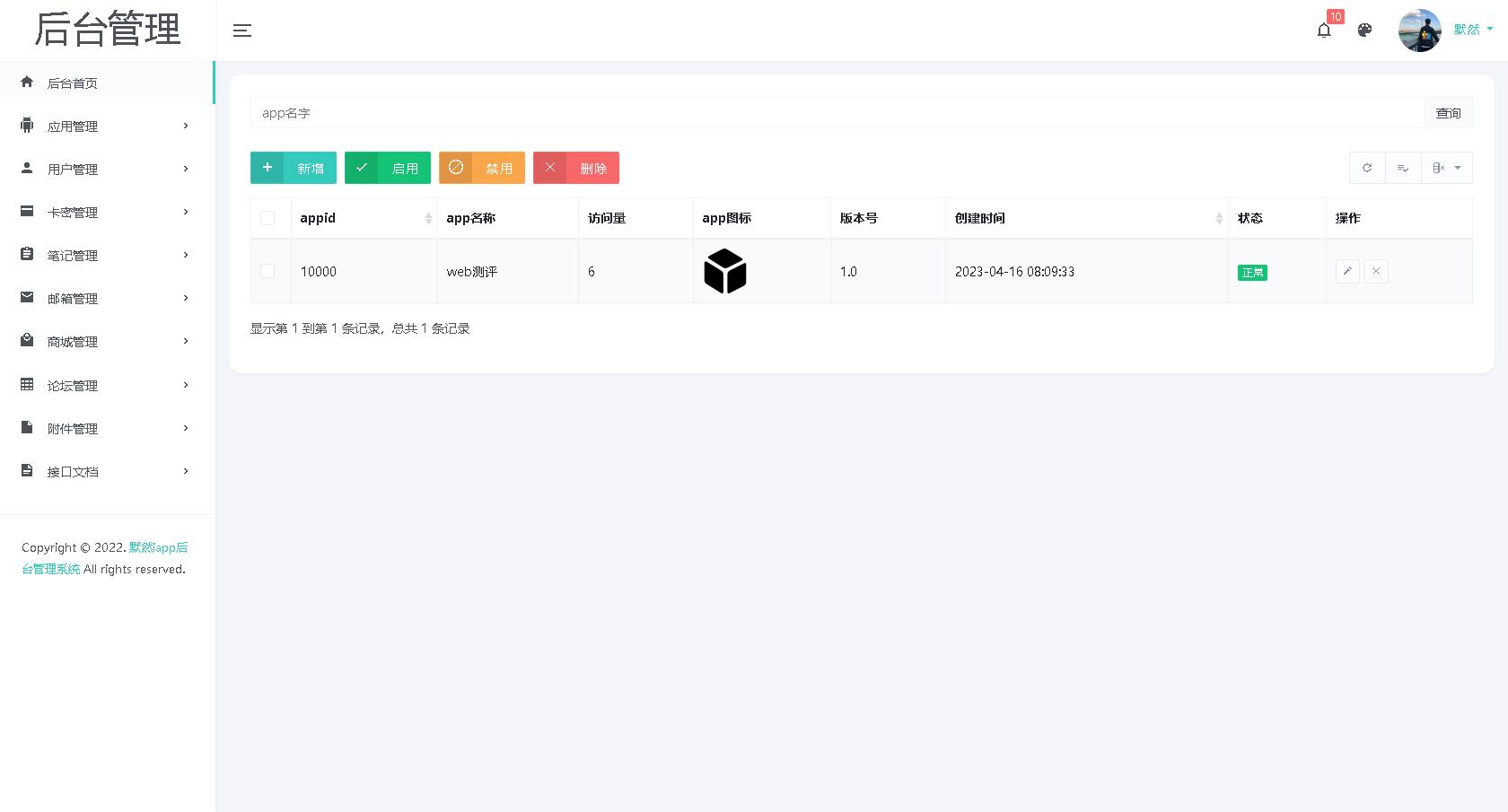This screenshot has width=1508, height=812.
Task: Open the 邮箱管理 menu item
Action: click(73, 298)
